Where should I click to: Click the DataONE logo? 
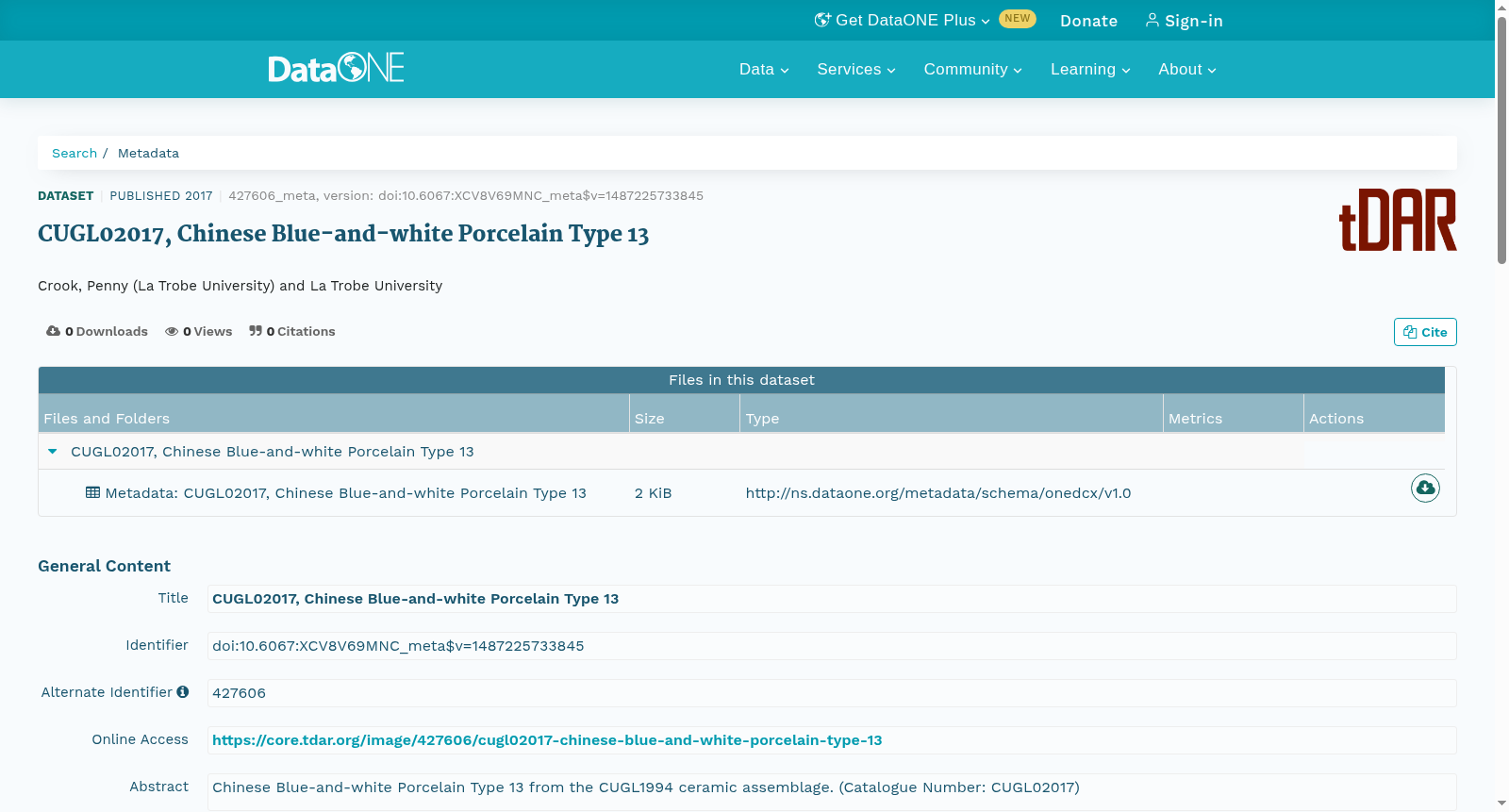(336, 68)
